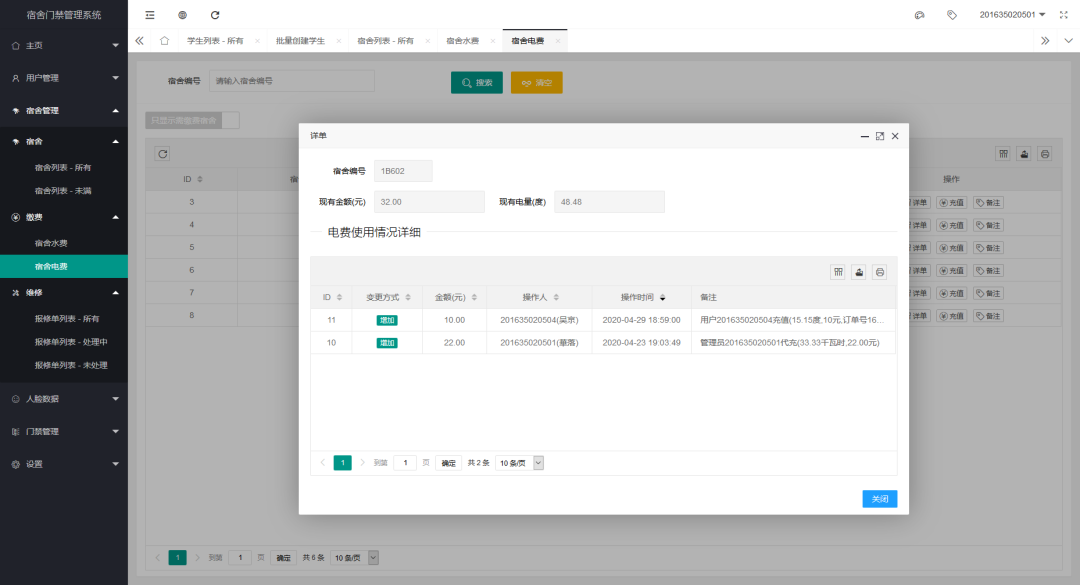Switch to 批量创建学生 tab

[x=300, y=41]
